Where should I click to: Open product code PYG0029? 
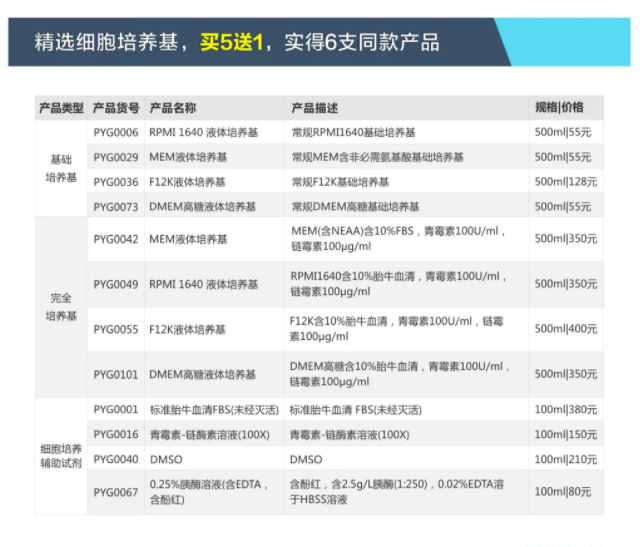(x=116, y=157)
